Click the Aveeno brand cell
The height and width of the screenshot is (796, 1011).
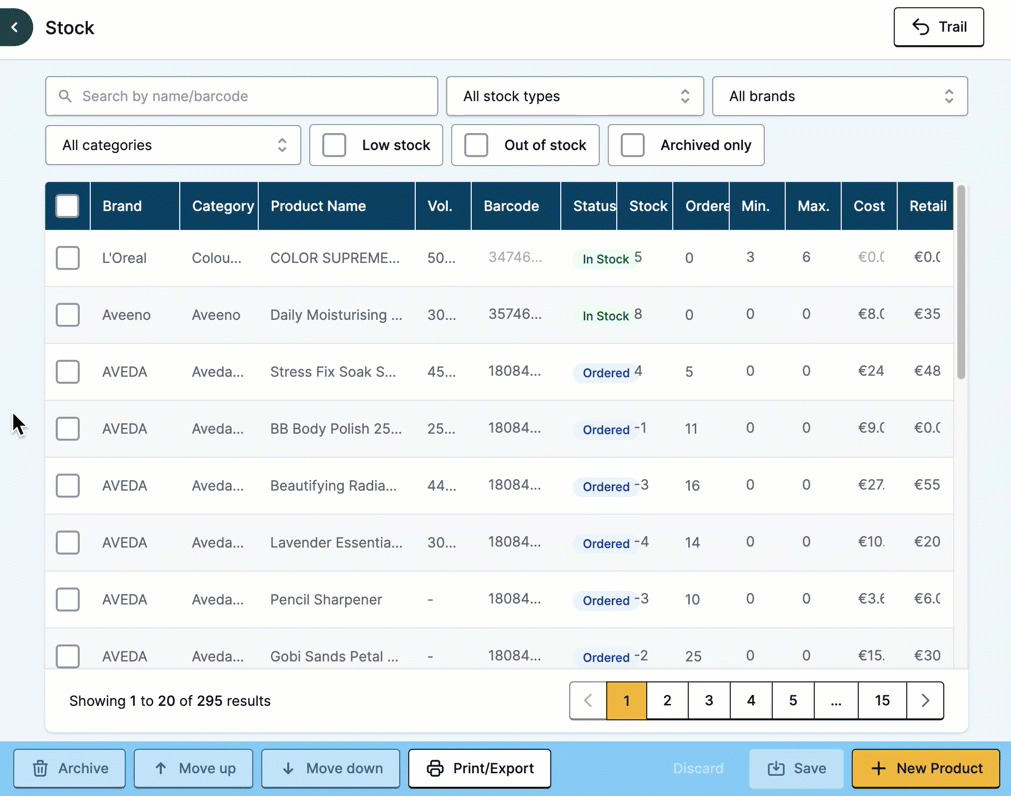[126, 315]
